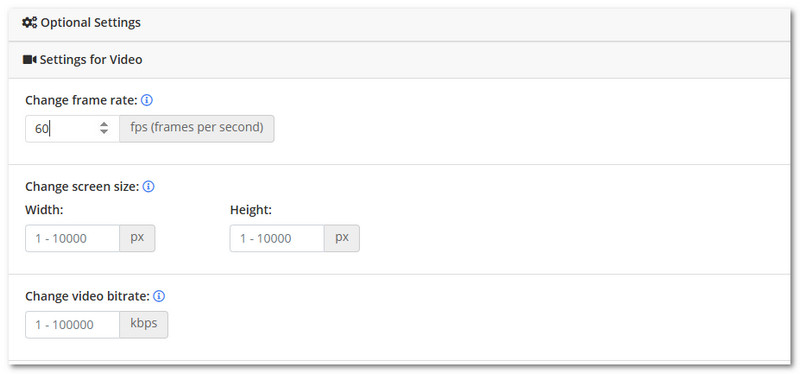Decrease frame rate with the down arrow
The height and width of the screenshot is (374, 800).
[x=104, y=132]
